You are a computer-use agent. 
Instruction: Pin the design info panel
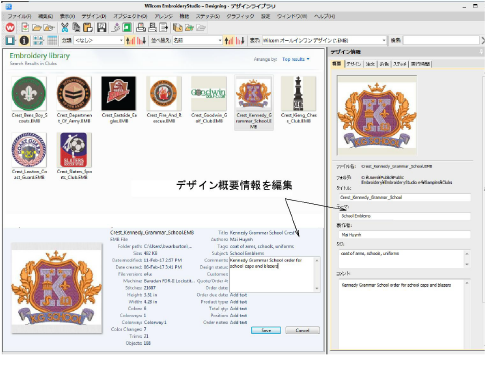pyautogui.click(x=481, y=52)
